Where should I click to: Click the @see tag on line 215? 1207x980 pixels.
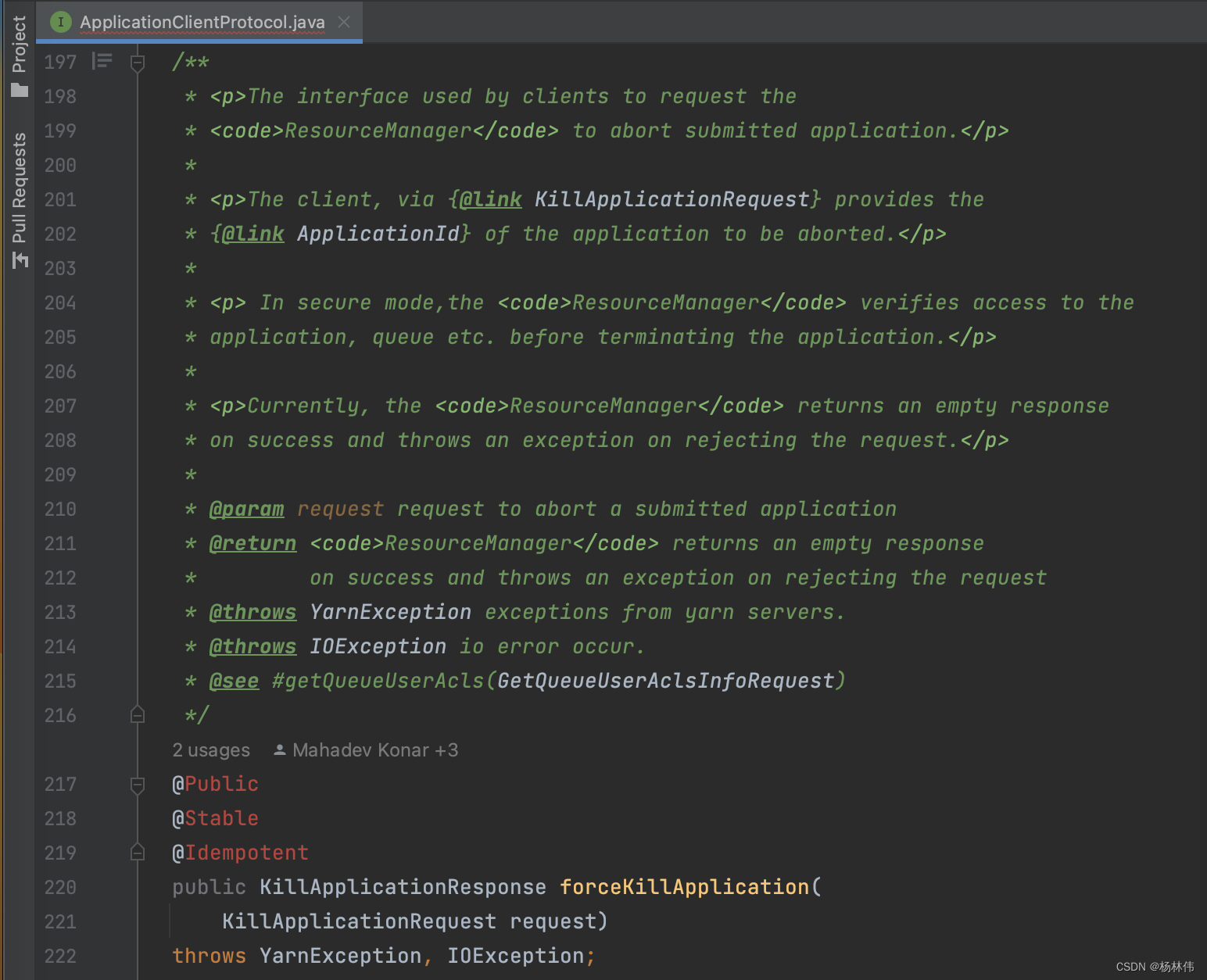pos(234,681)
